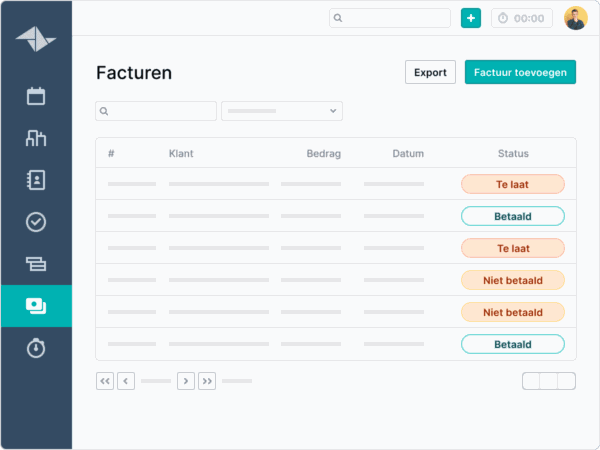This screenshot has width=600, height=450.
Task: Sort table by Bedrag column header
Action: [x=324, y=154]
